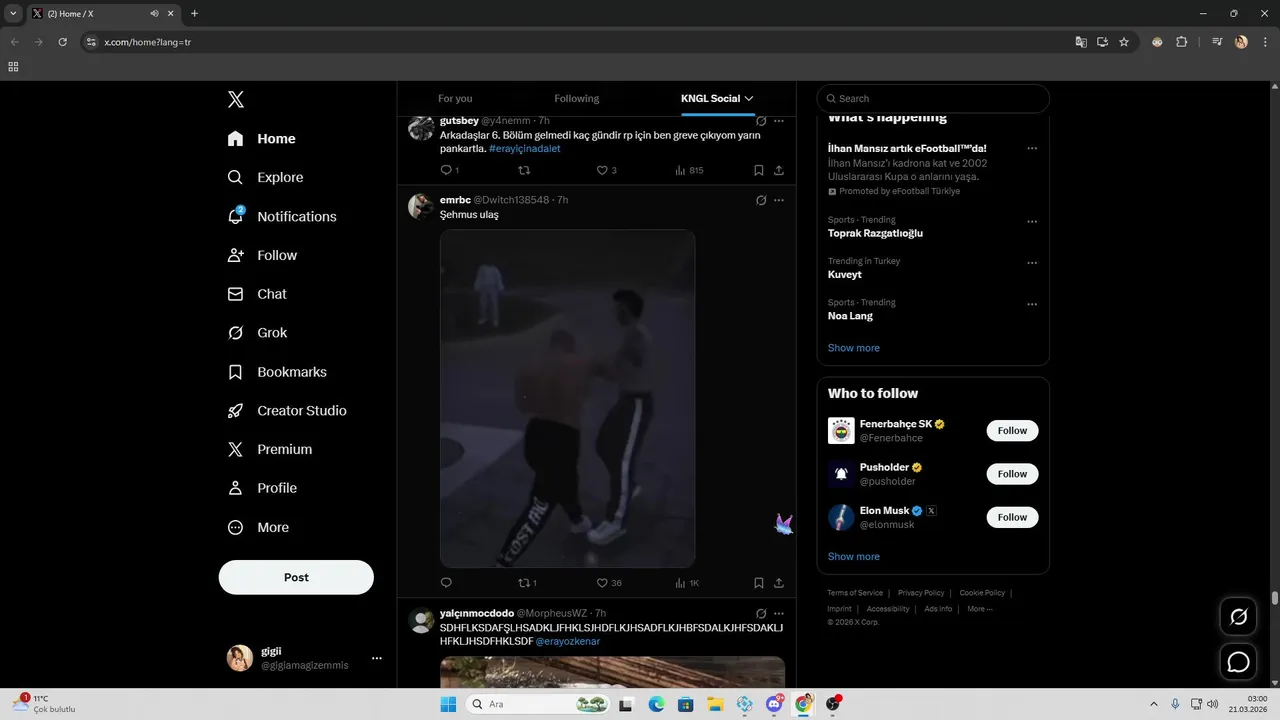The image size is (1280, 720).
Task: Open Notifications in the sidebar
Action: pos(281,216)
